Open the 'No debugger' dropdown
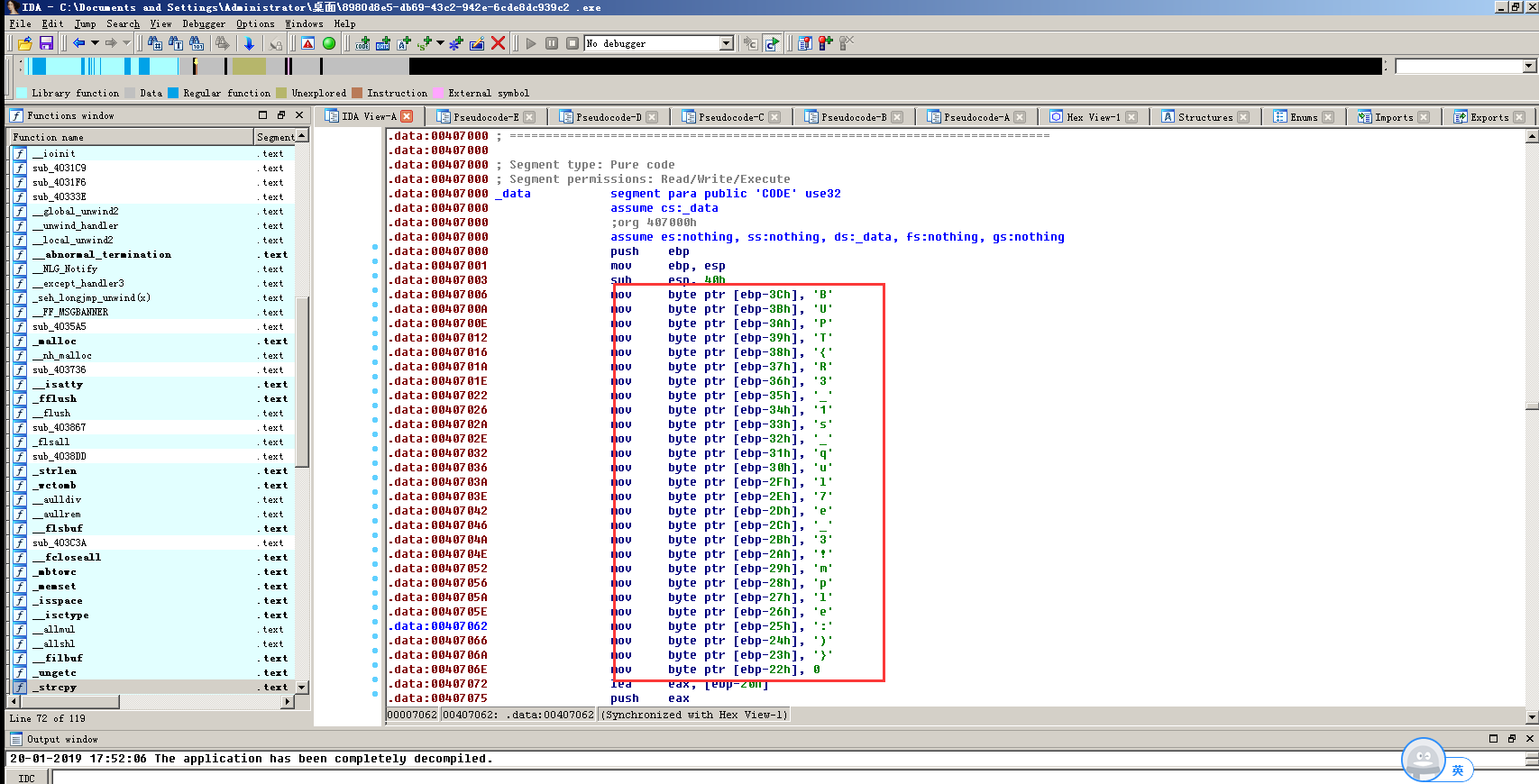Screen dimensions: 1539x784 coord(727,43)
